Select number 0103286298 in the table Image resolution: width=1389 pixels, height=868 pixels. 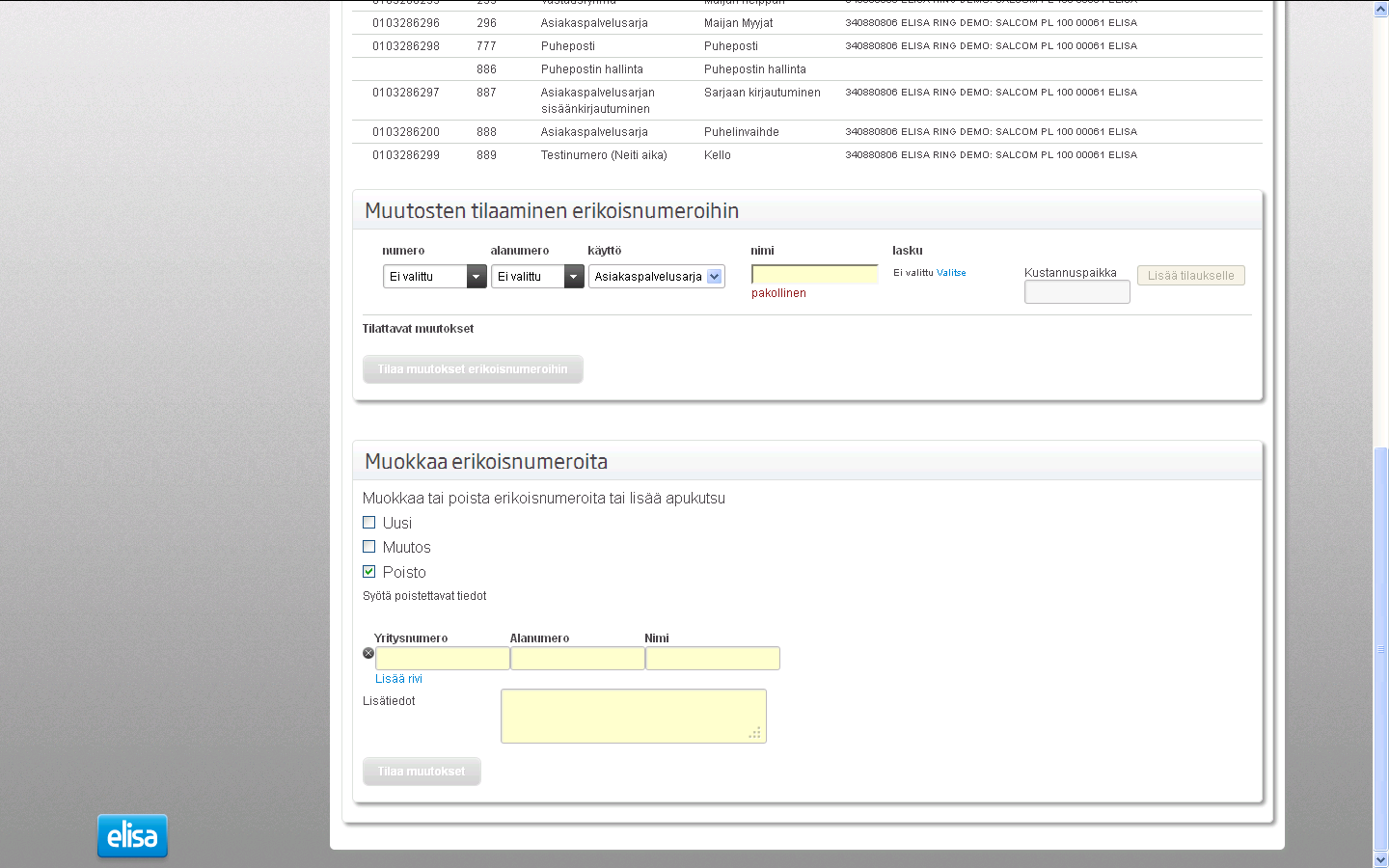(405, 46)
